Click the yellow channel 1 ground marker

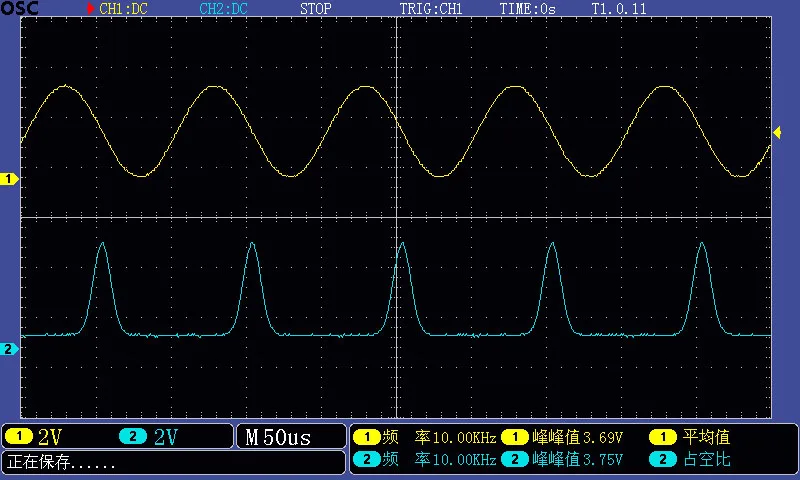[x=9, y=179]
